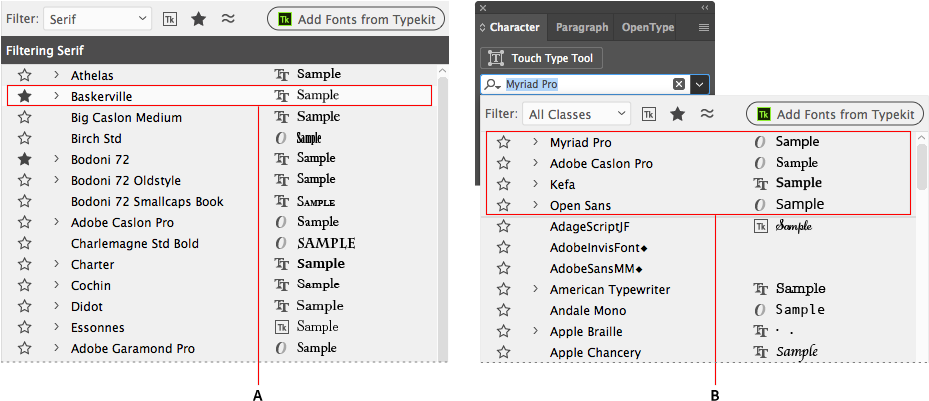The image size is (929, 401).
Task: Cycle Character panel display options arrows
Action: point(482,27)
